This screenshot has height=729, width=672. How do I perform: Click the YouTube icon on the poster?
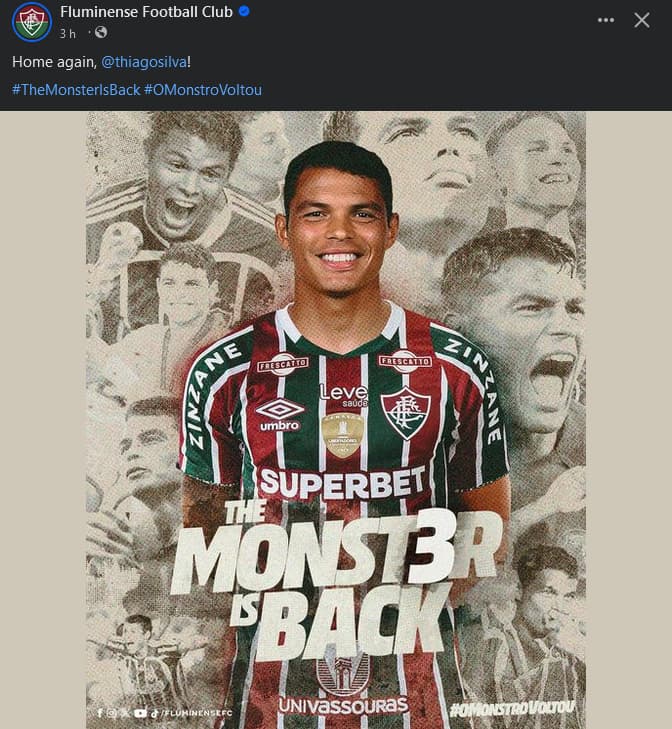click(x=140, y=713)
